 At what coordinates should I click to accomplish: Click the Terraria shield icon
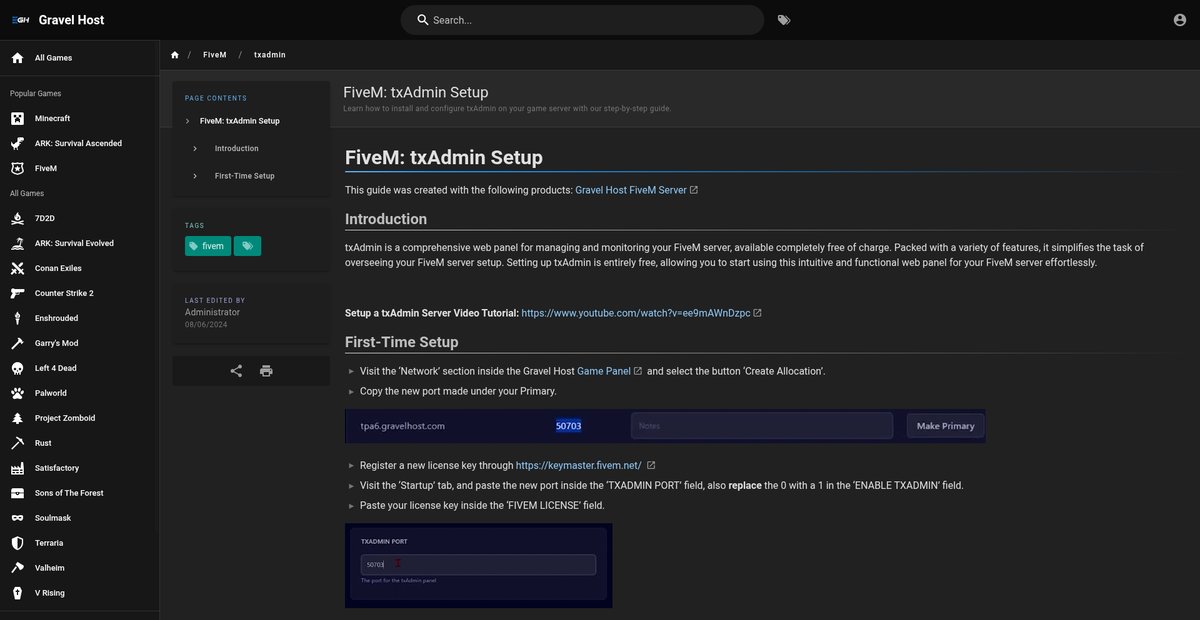(17, 543)
